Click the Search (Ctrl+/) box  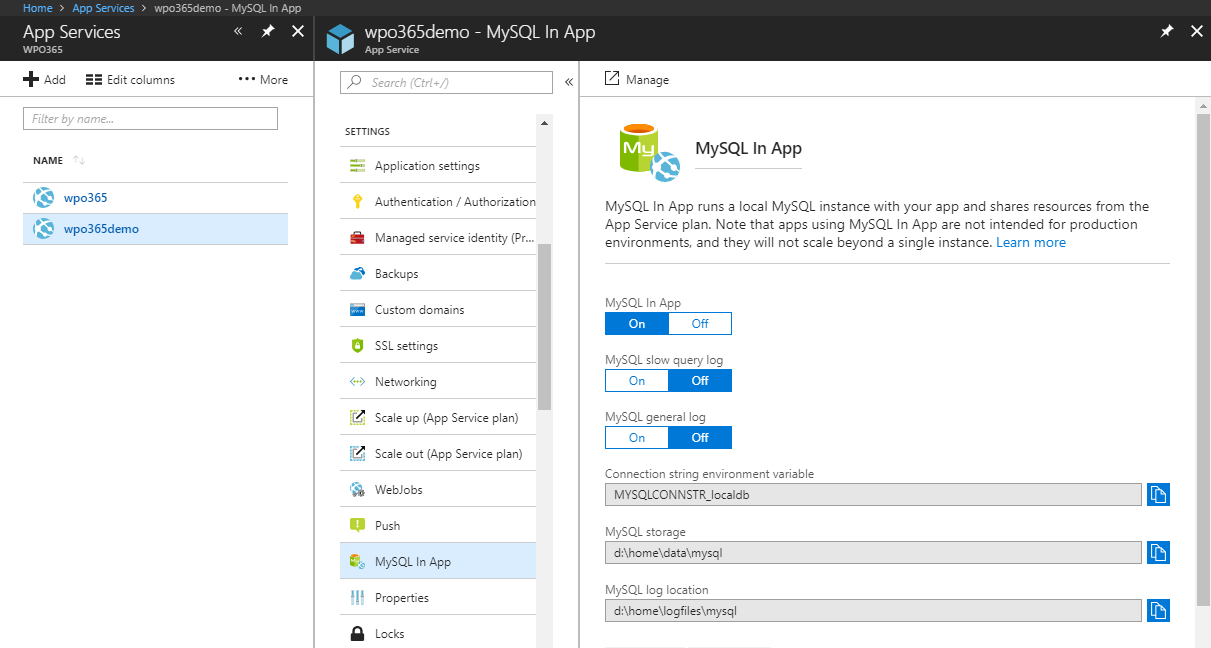tap(446, 83)
